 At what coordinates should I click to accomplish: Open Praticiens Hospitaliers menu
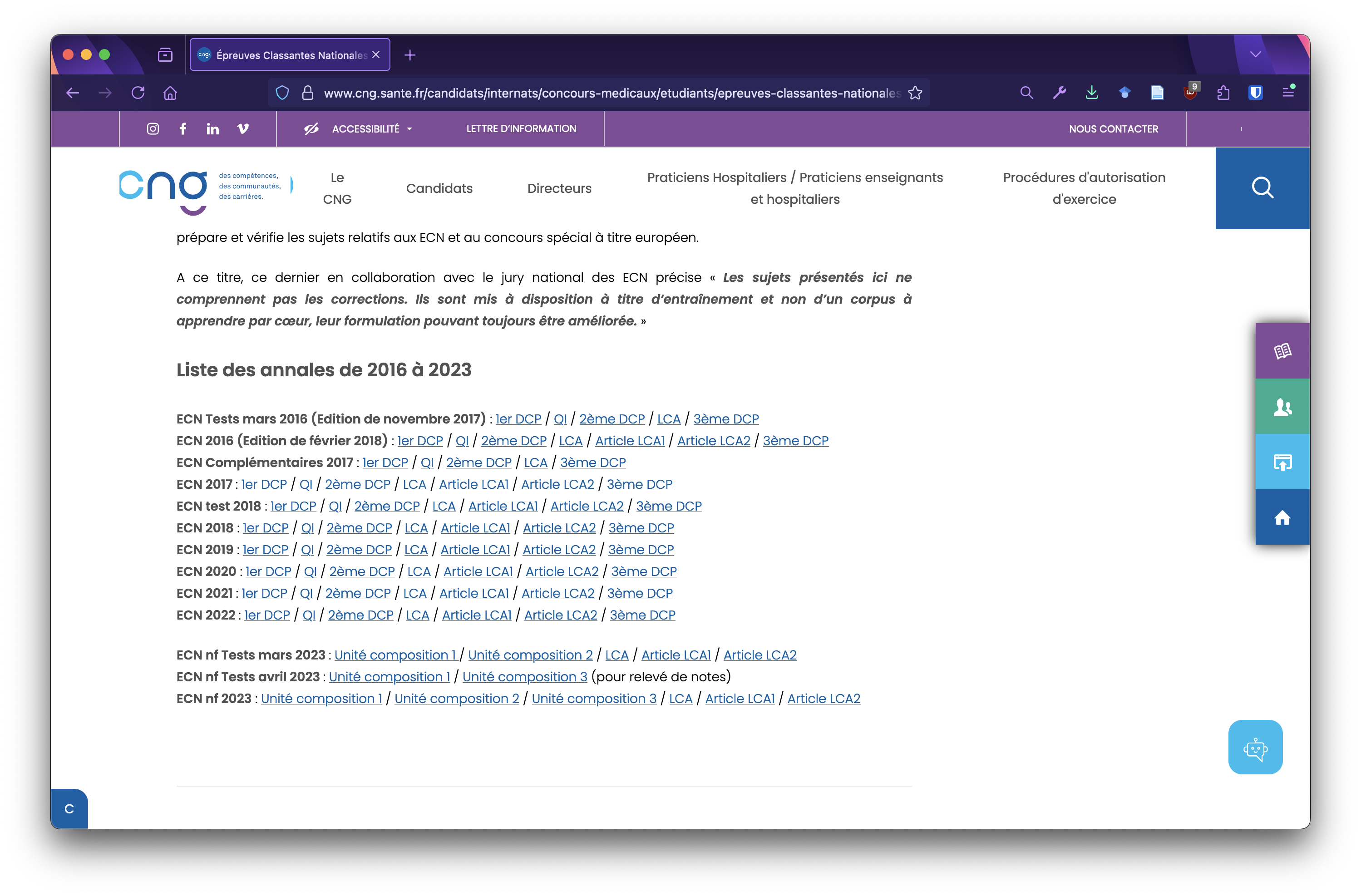pyautogui.click(x=795, y=188)
